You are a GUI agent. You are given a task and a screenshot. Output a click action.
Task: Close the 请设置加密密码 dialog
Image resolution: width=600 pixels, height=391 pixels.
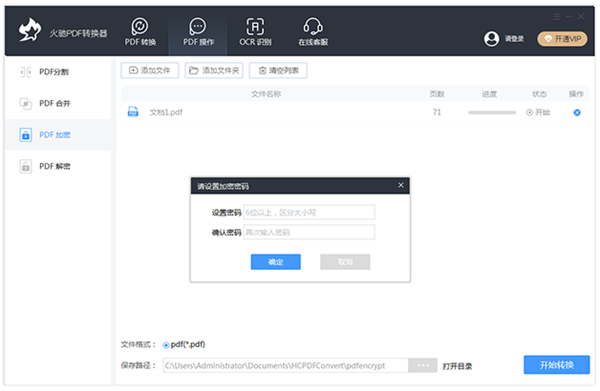[x=401, y=185]
